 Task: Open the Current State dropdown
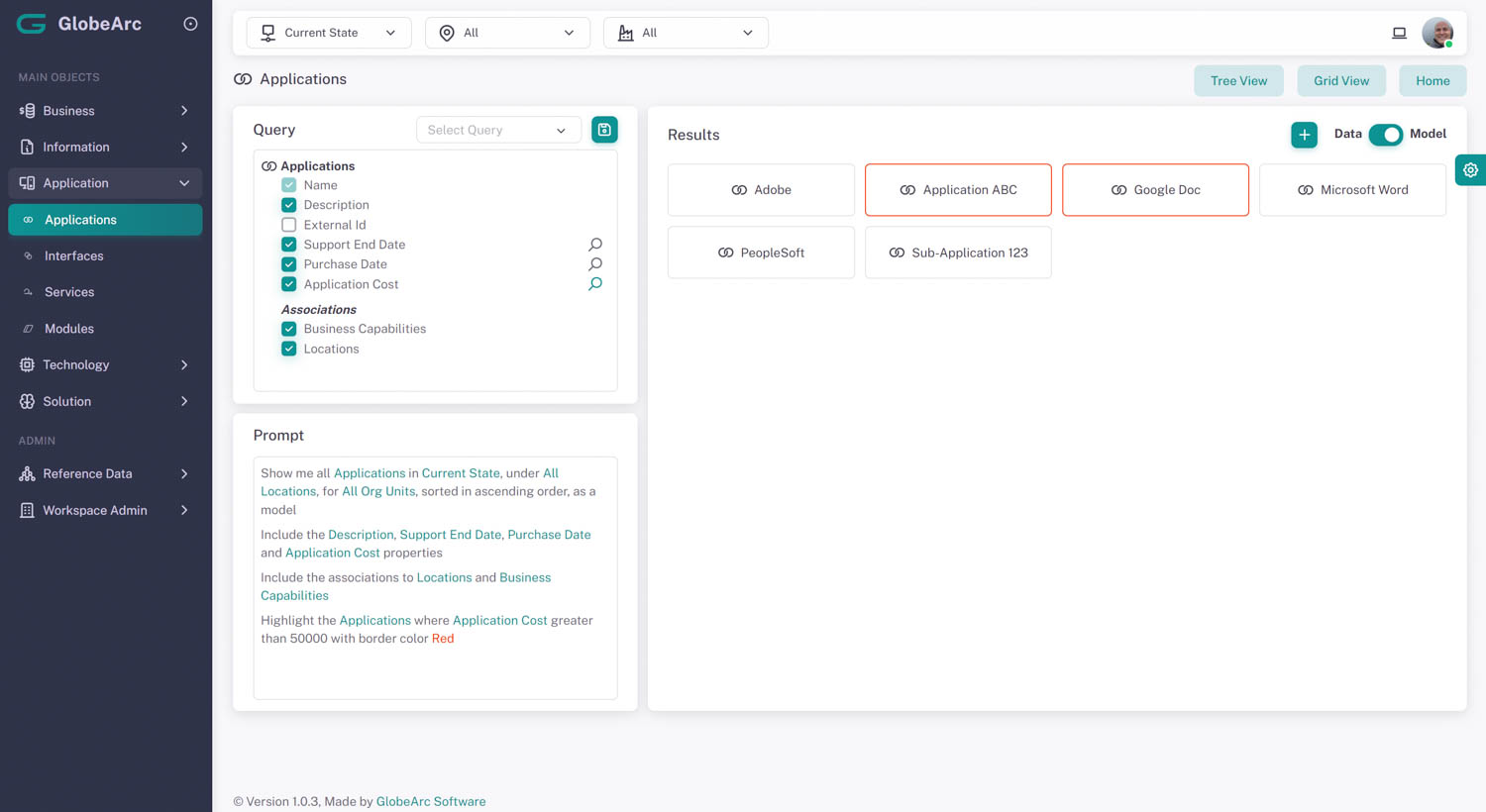(329, 33)
